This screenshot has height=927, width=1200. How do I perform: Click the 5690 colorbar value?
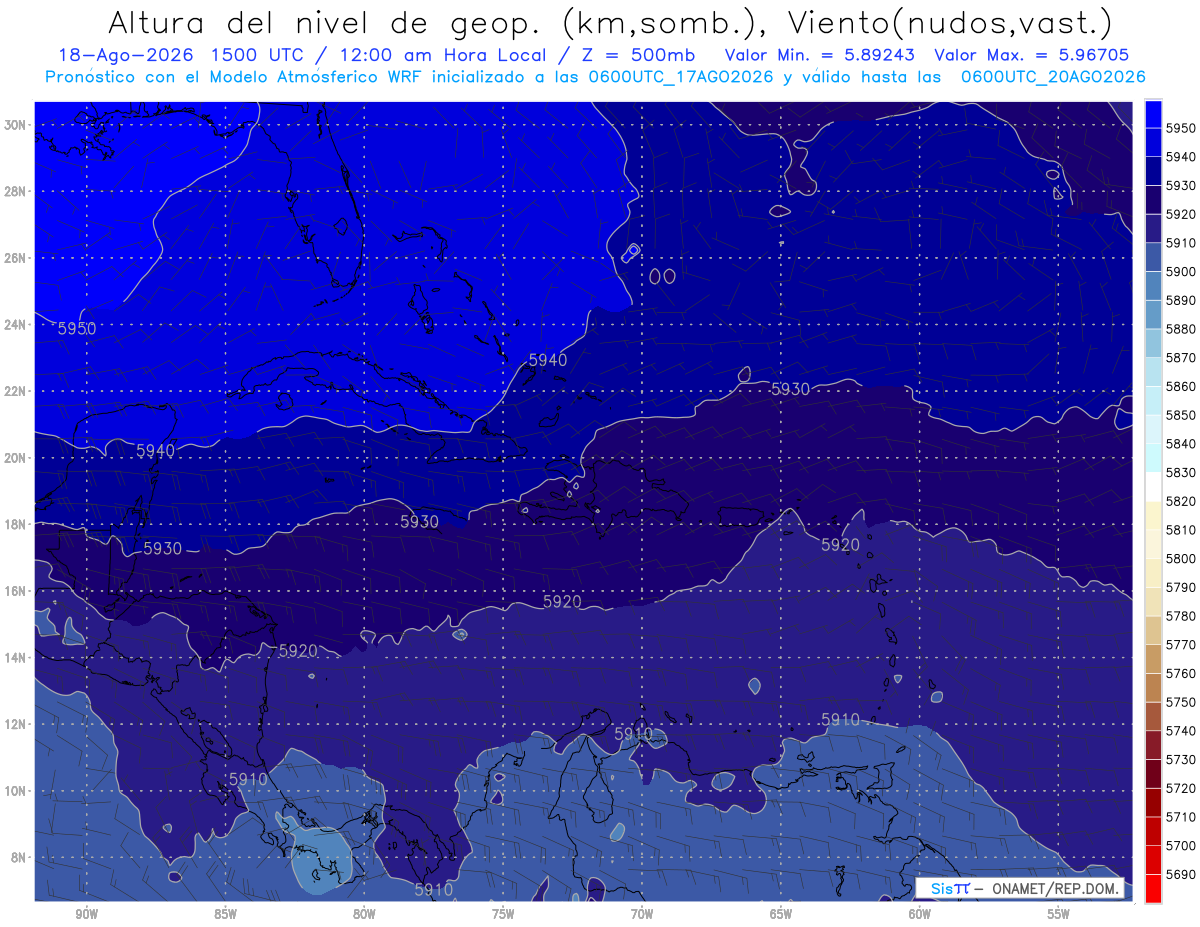[1181, 874]
